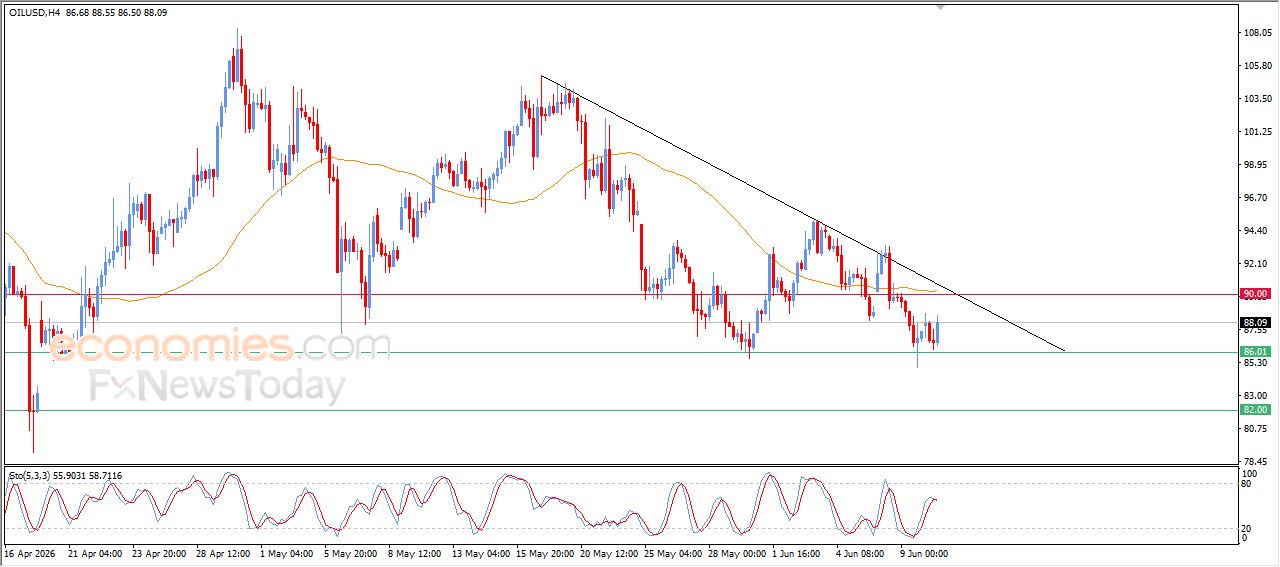
Task: Click the 92.10 price axis label
Action: [x=1256, y=264]
